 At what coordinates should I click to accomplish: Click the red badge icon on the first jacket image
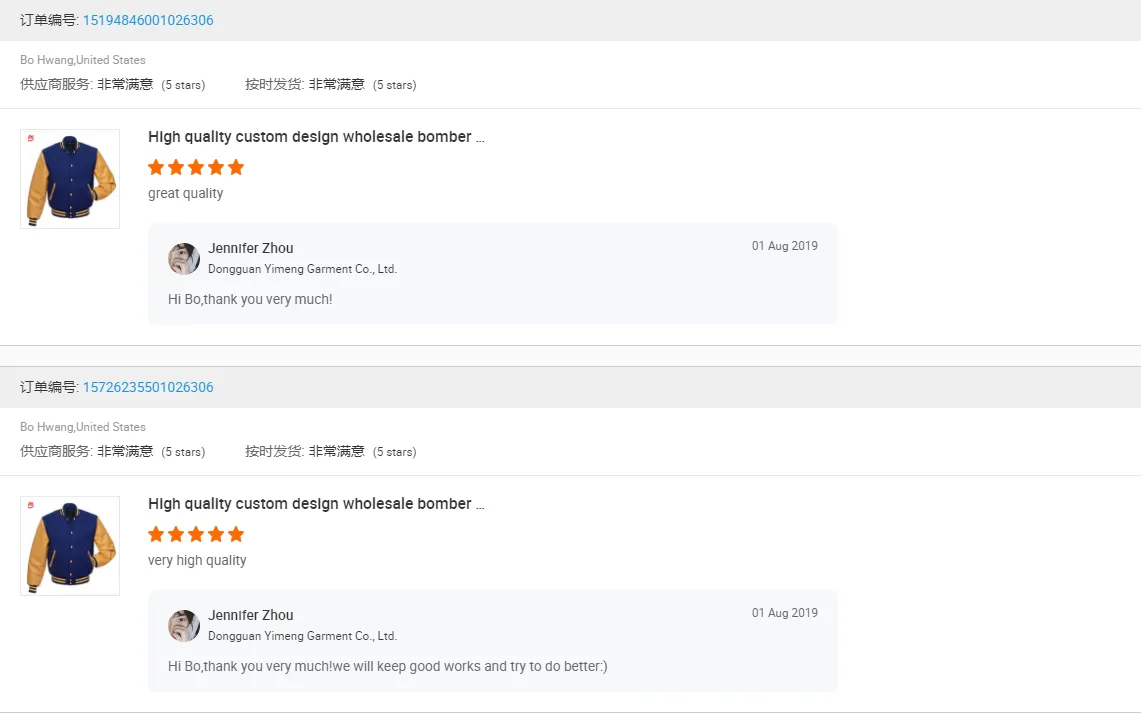point(31,138)
